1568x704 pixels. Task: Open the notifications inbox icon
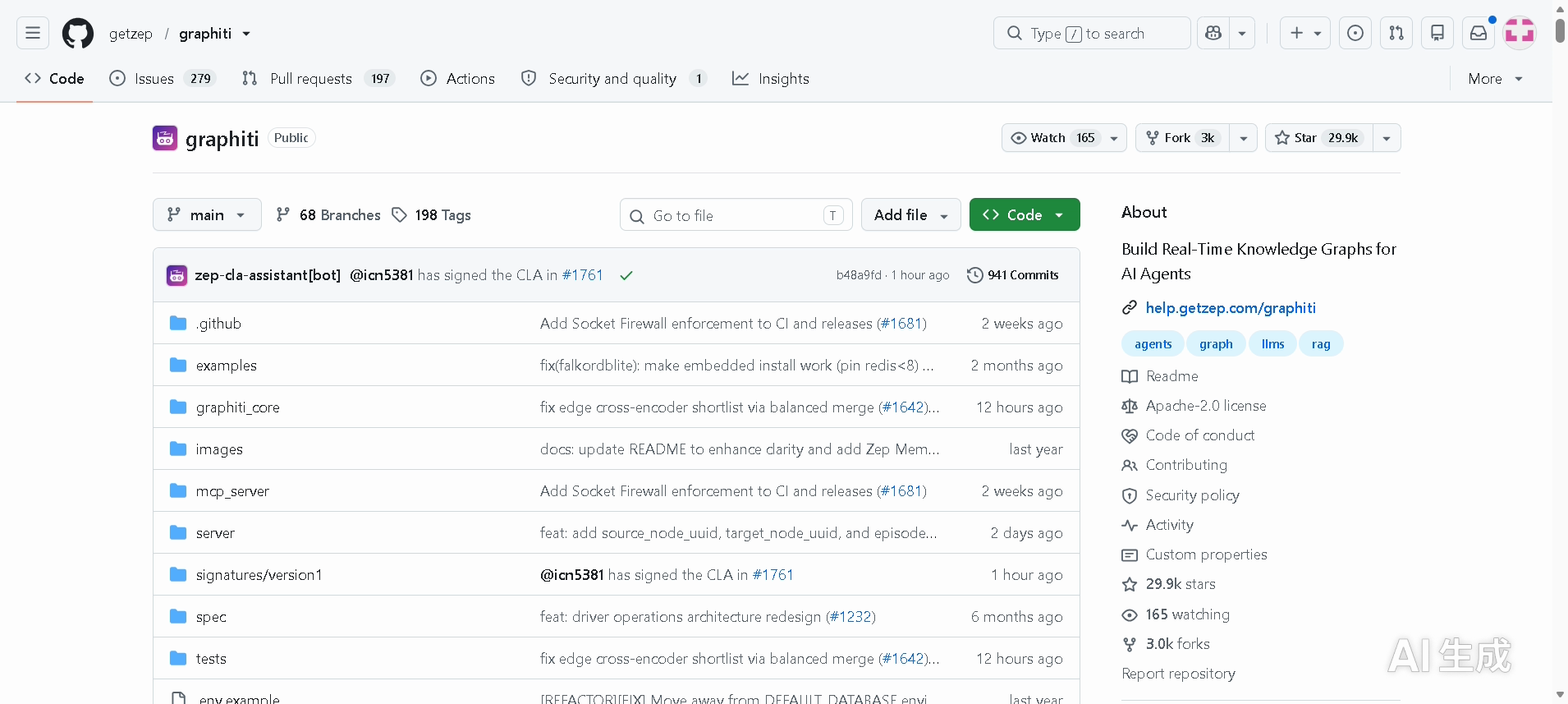coord(1479,33)
